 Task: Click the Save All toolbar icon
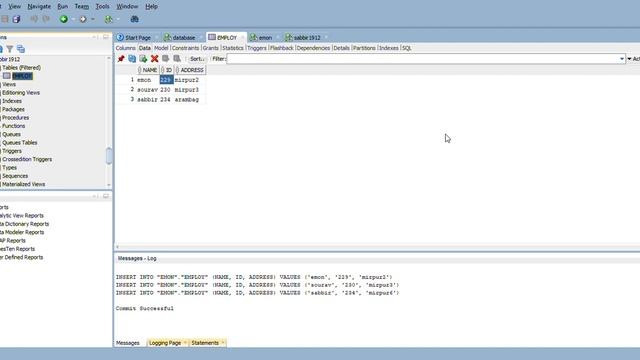point(16,19)
